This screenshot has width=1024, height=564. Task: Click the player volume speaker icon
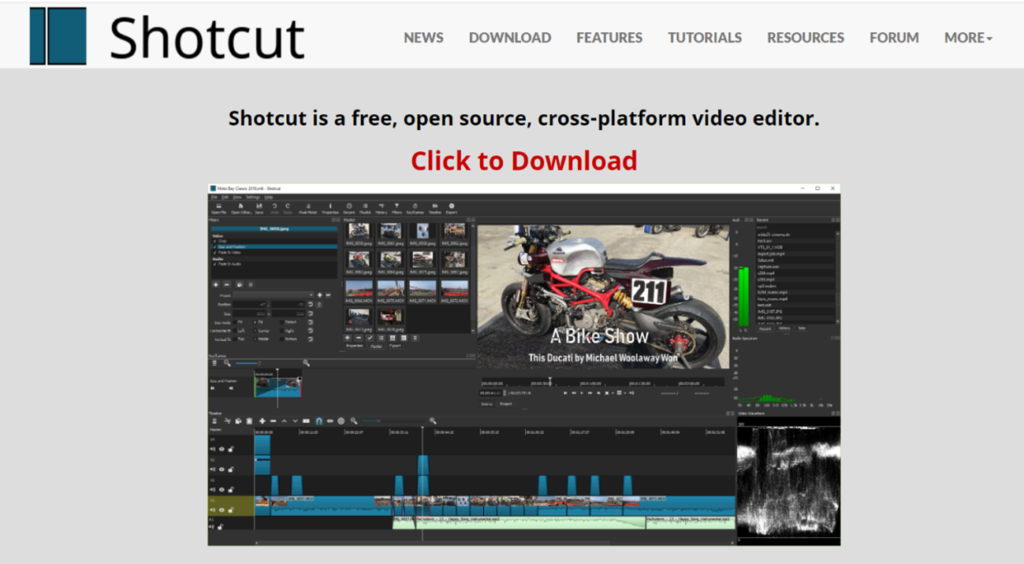tap(632, 393)
